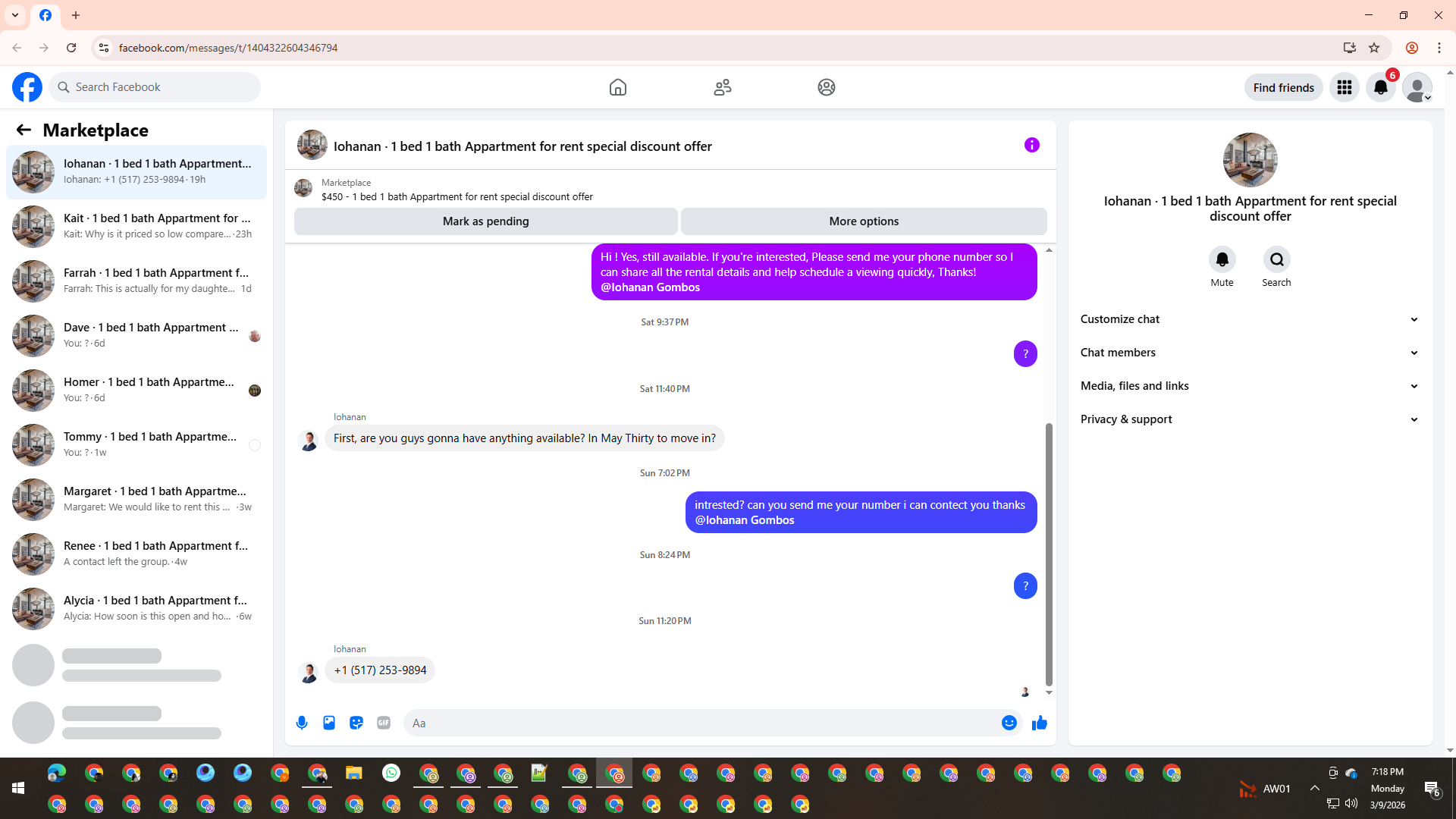Screen dimensions: 1456x819
Task: Expand the Chat members section
Action: (x=1249, y=353)
